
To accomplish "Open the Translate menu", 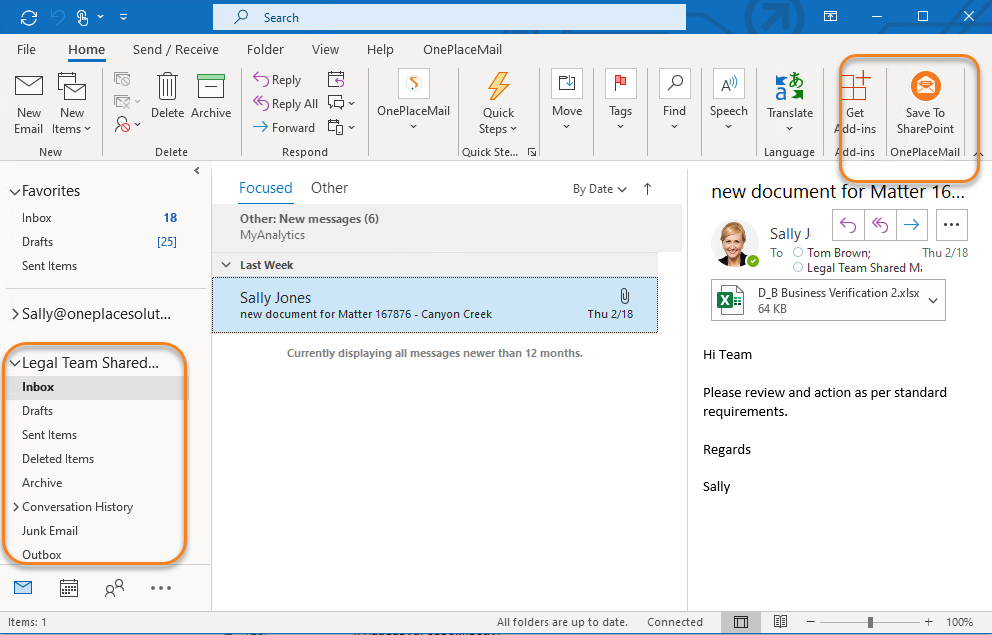I will 790,102.
